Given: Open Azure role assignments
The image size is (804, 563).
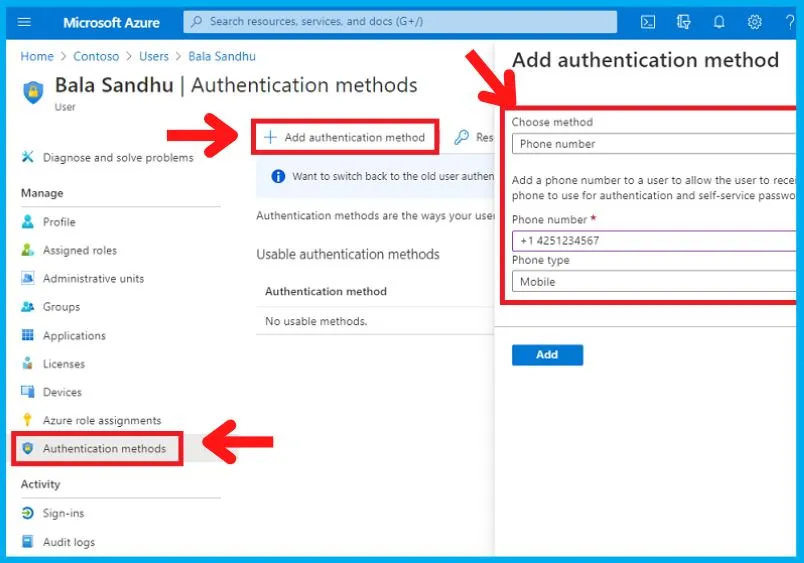Looking at the screenshot, I should point(102,420).
